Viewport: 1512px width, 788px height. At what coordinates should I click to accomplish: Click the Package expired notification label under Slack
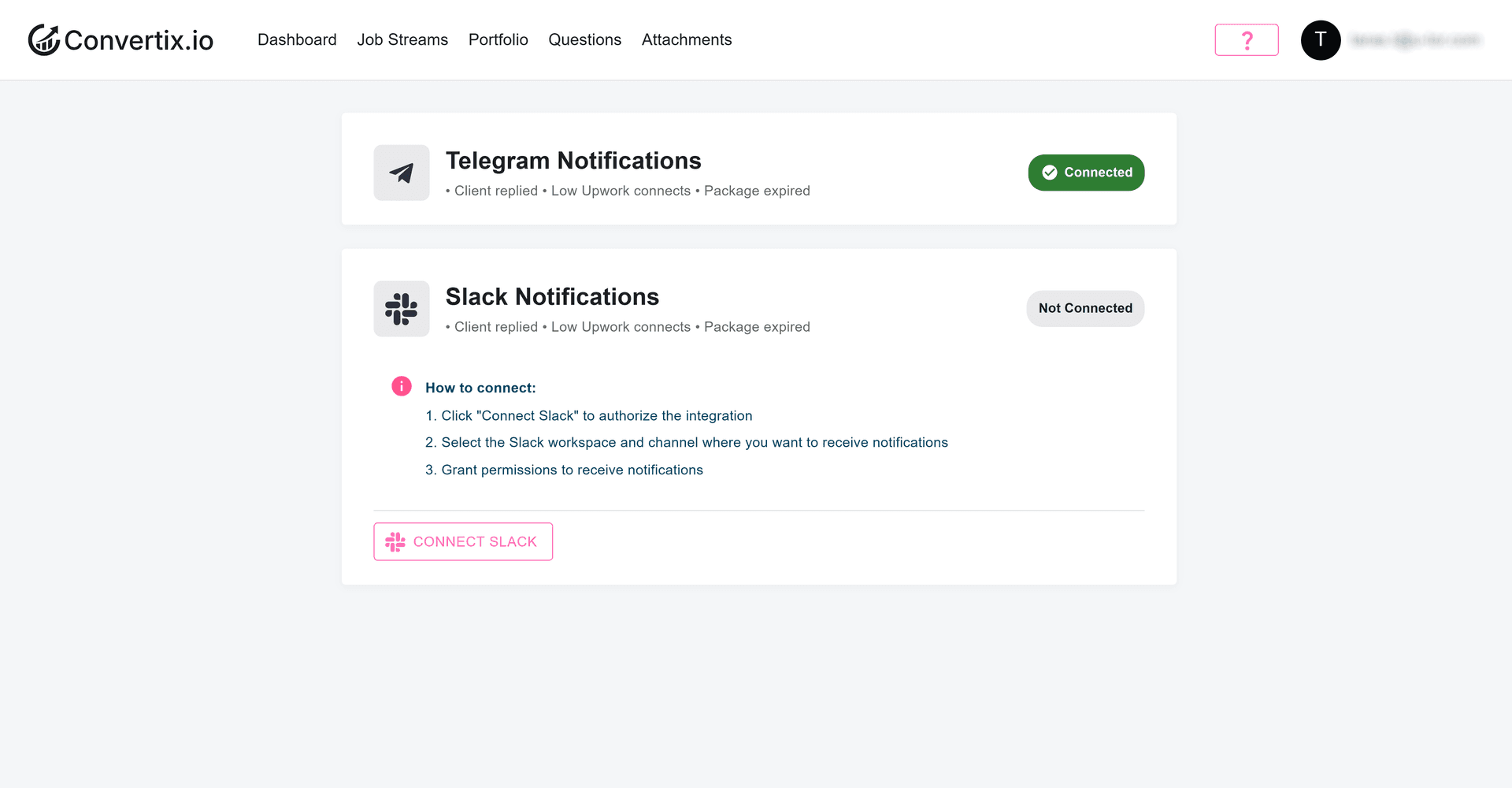pos(757,326)
